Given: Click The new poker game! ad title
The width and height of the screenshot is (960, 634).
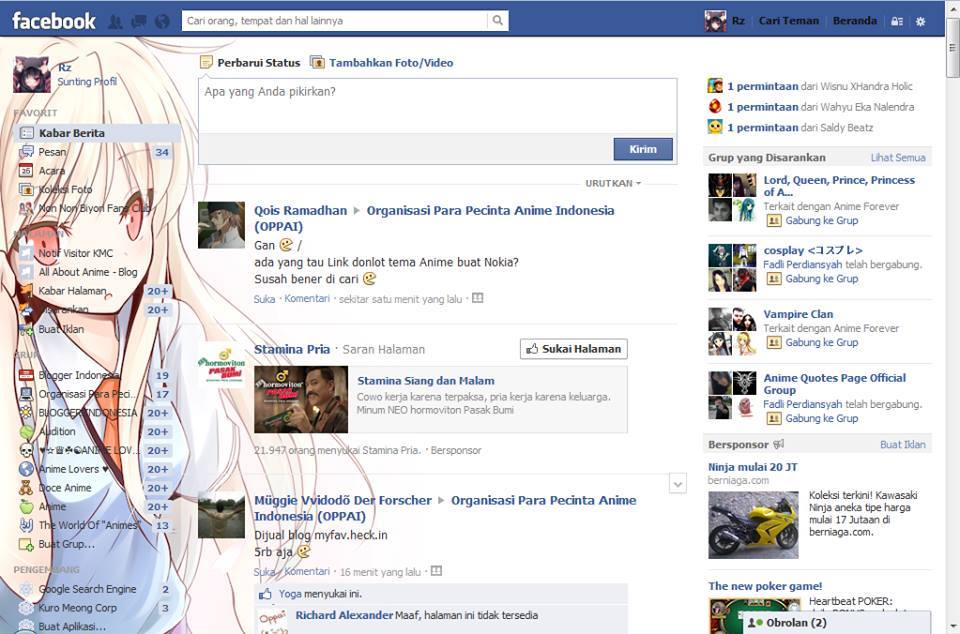Looking at the screenshot, I should pos(765,586).
